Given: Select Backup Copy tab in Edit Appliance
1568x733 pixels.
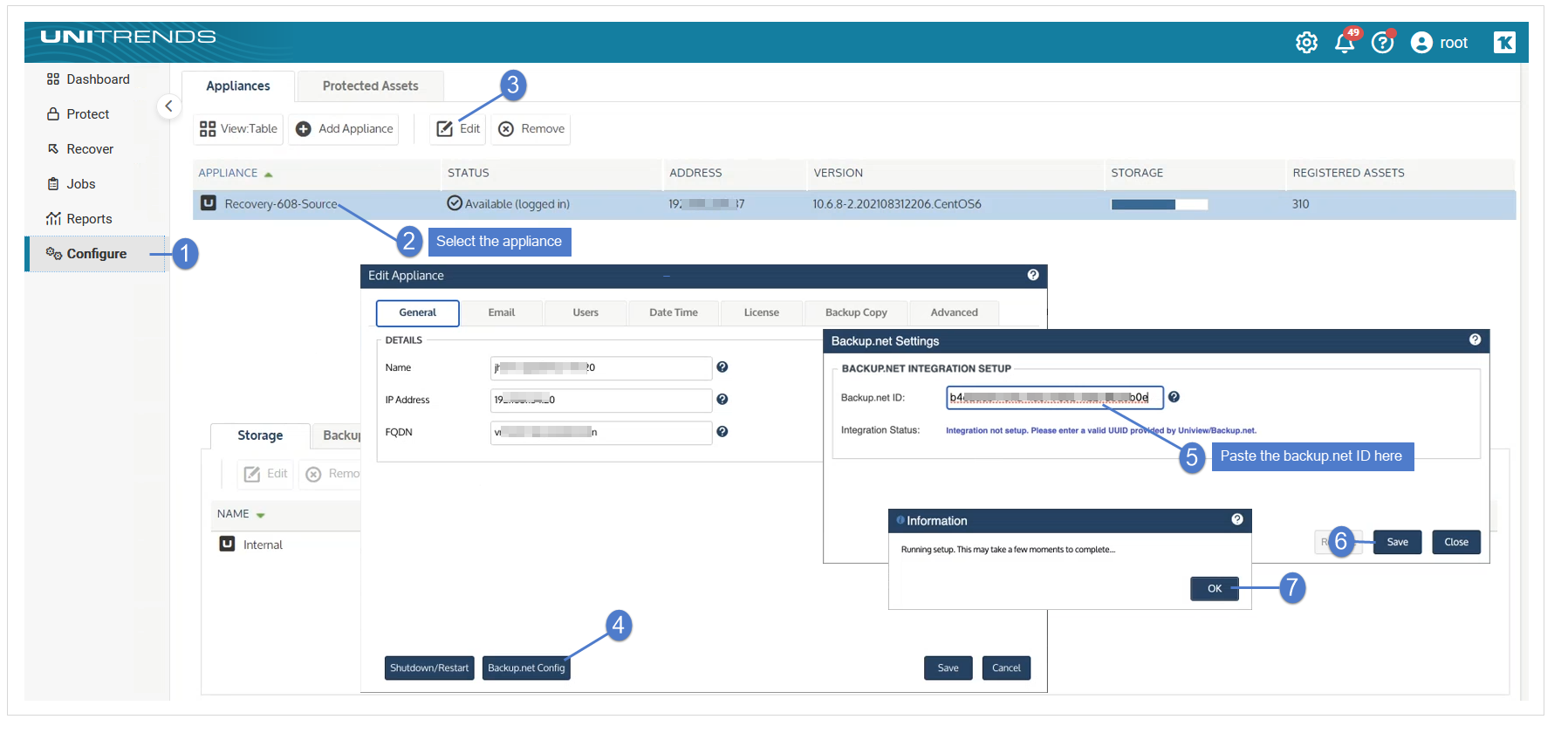Looking at the screenshot, I should click(x=856, y=312).
